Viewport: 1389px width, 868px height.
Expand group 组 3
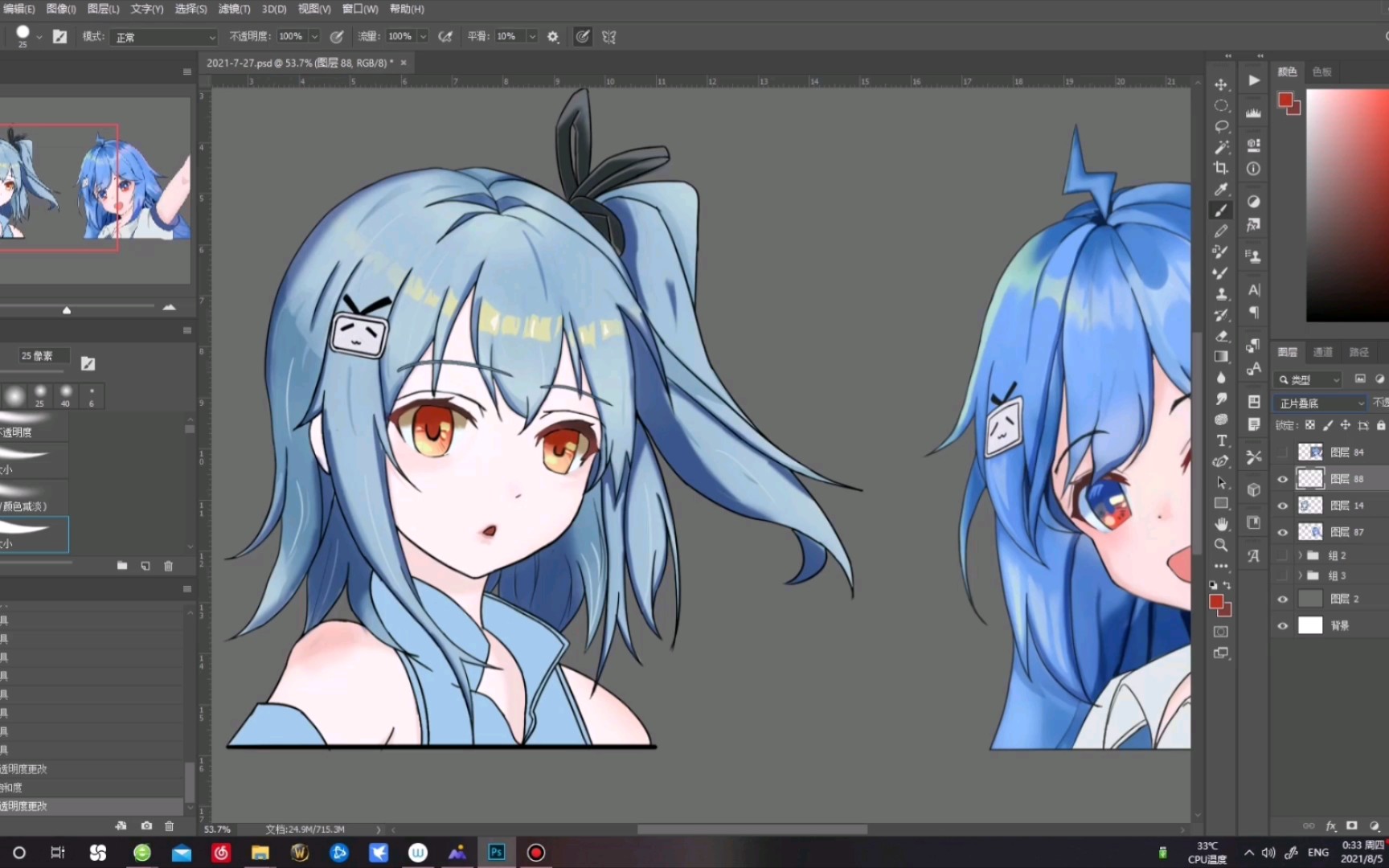(1299, 575)
